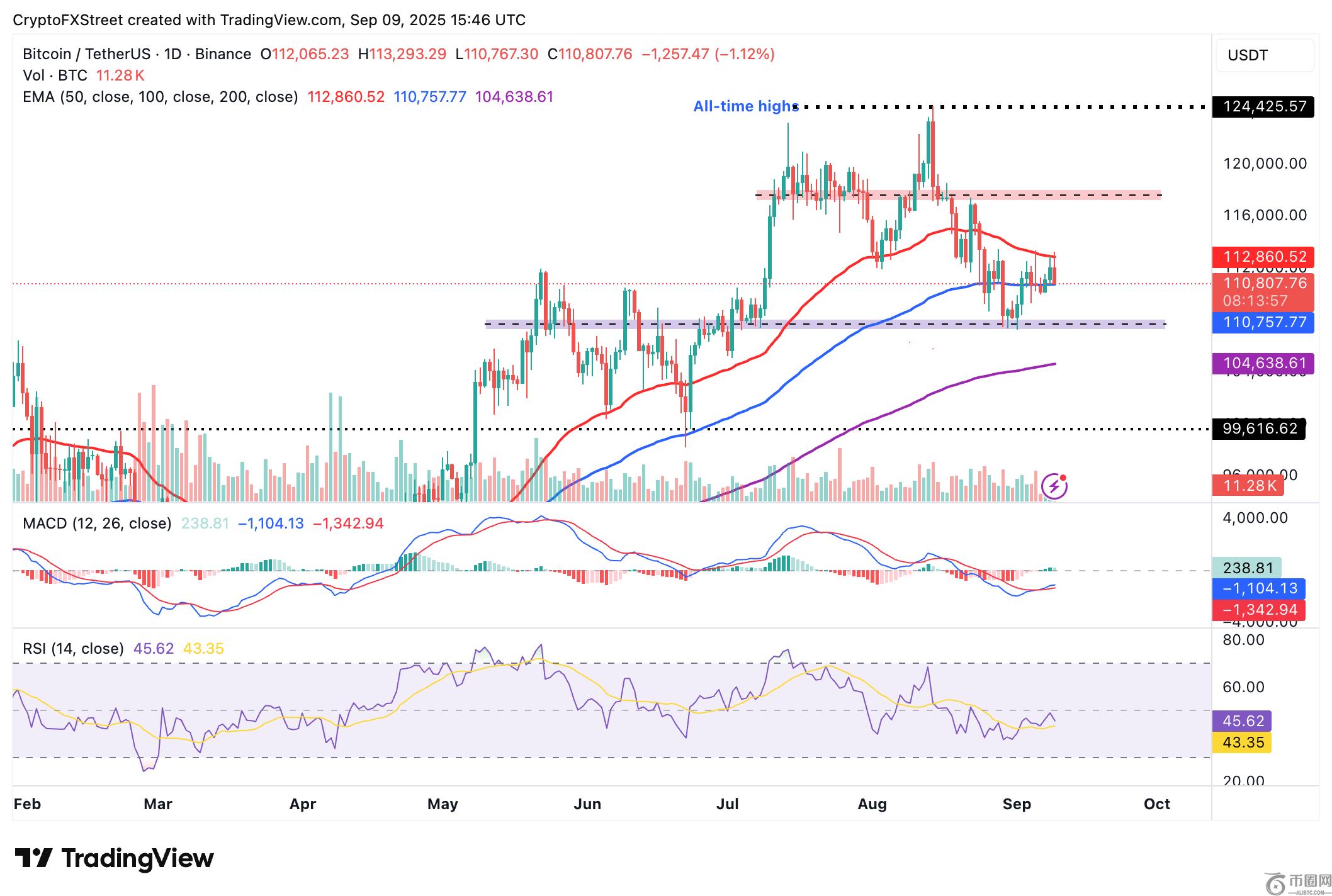Click the 'All-time highs' text annotation
This screenshot has width=1332, height=896.
coord(745,106)
